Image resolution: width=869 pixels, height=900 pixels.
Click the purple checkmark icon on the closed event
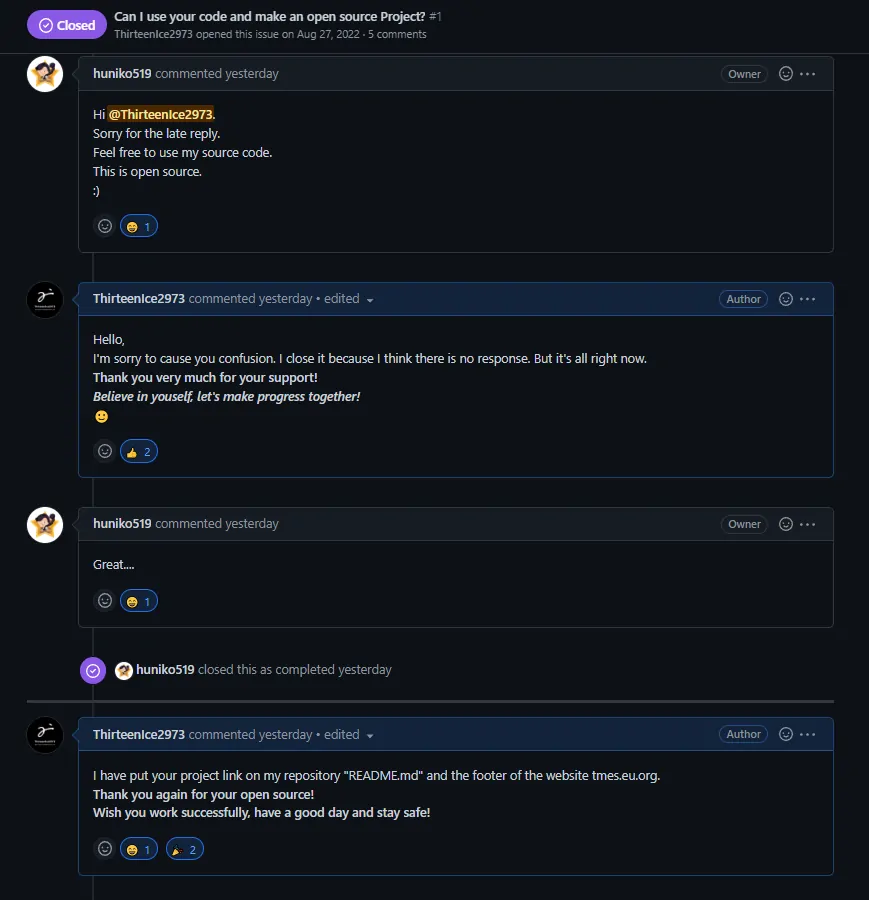[93, 670]
